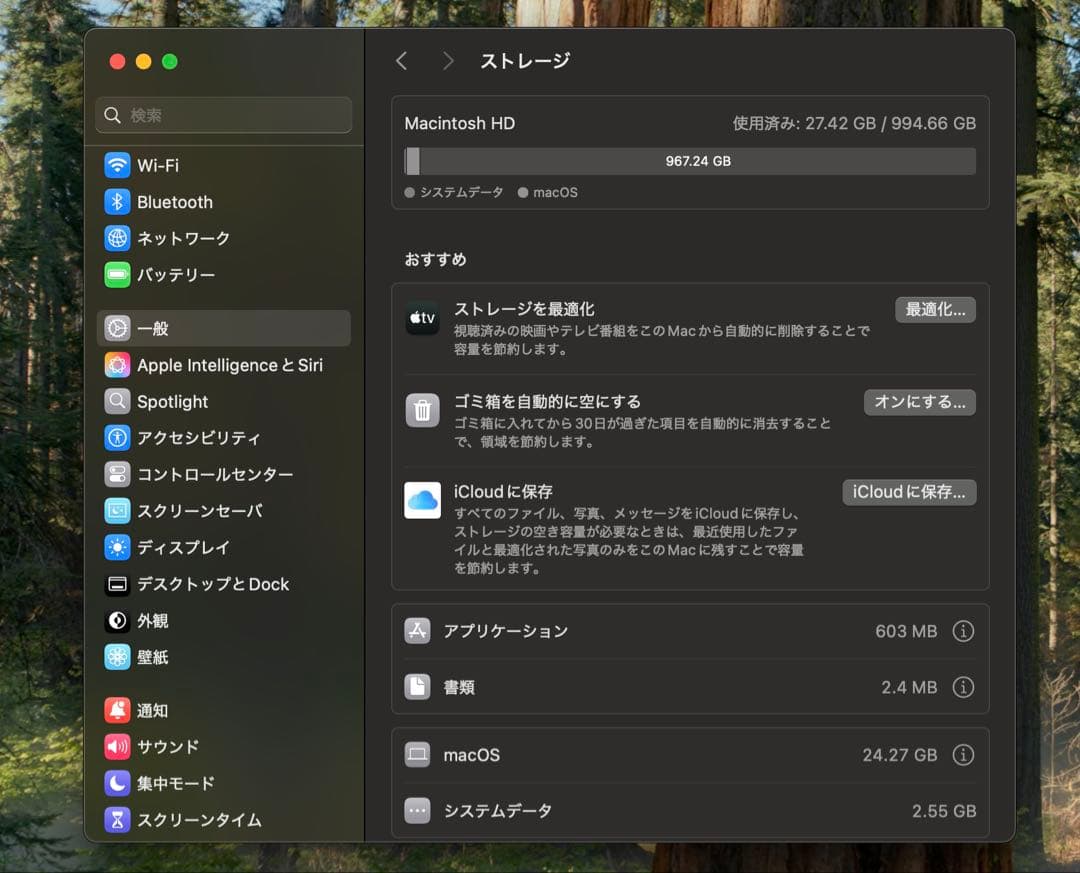Click コントロールセンター icon
The height and width of the screenshot is (873, 1080).
point(117,474)
